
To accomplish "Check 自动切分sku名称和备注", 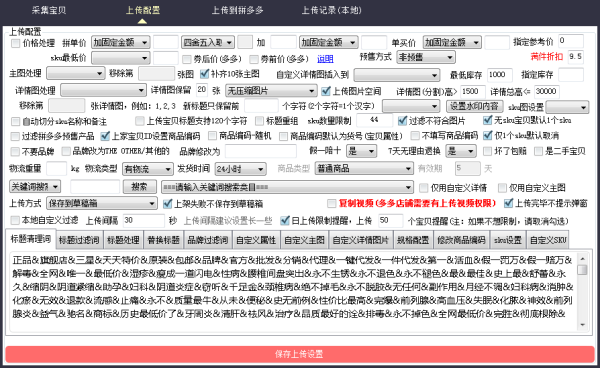I will pos(16,122).
